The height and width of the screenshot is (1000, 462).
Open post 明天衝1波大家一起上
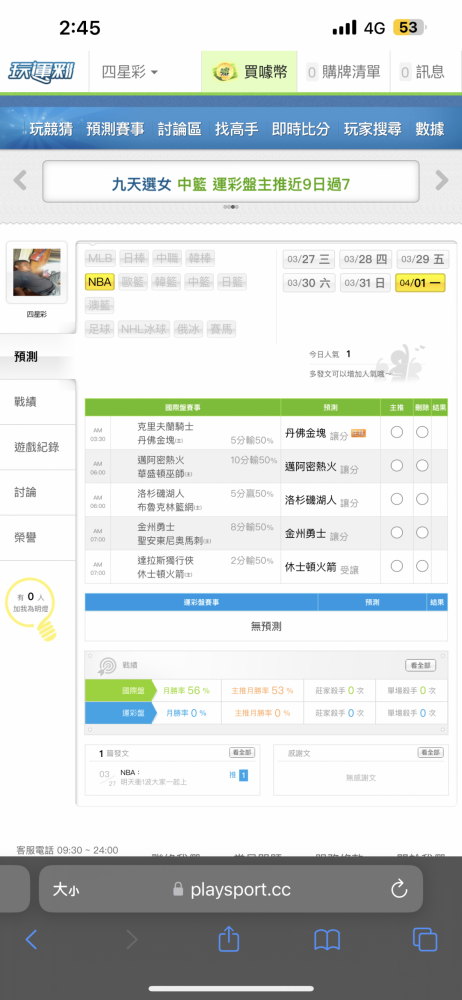153,782
